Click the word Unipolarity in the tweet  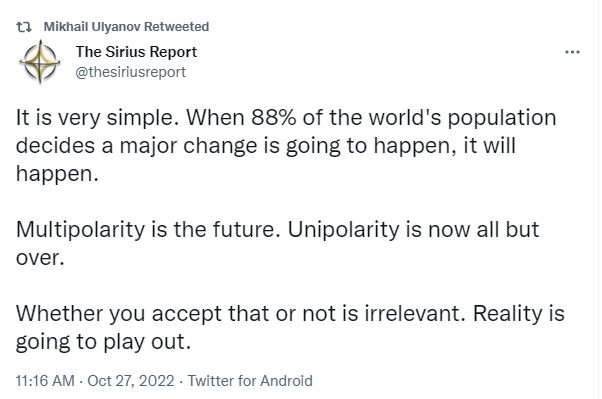pyautogui.click(x=344, y=230)
